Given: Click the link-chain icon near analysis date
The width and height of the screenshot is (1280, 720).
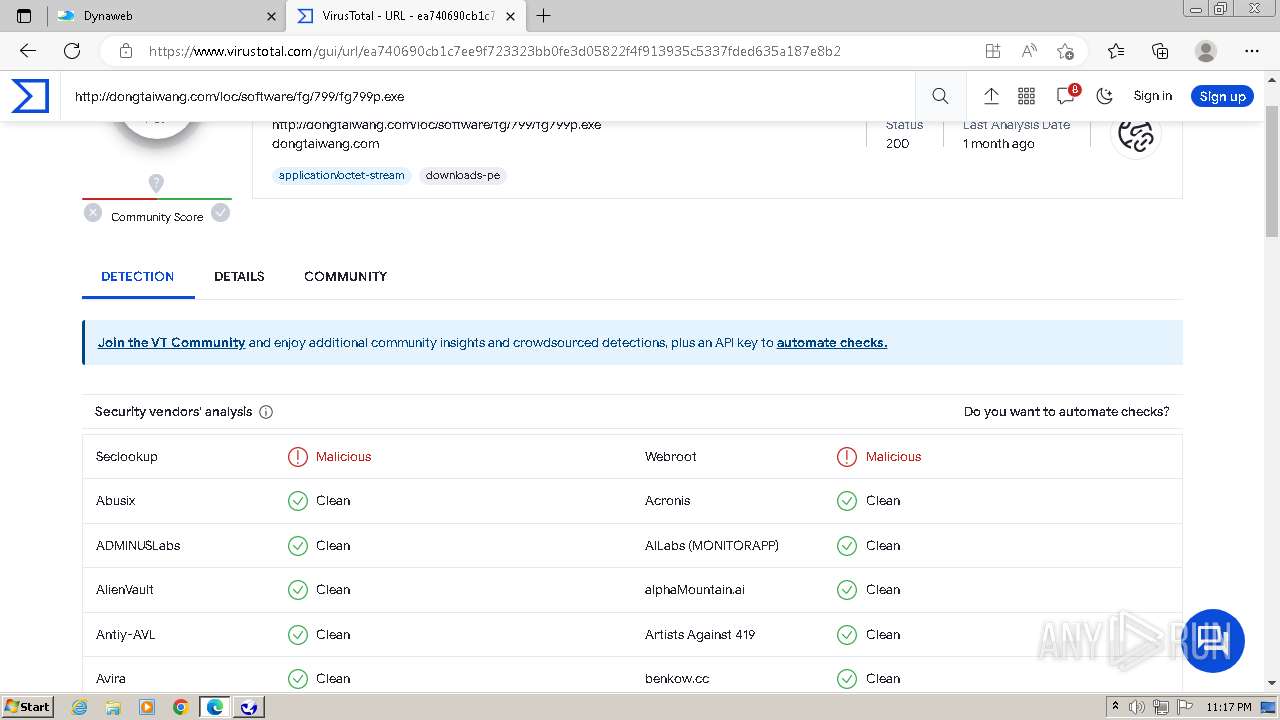Looking at the screenshot, I should (x=1136, y=134).
